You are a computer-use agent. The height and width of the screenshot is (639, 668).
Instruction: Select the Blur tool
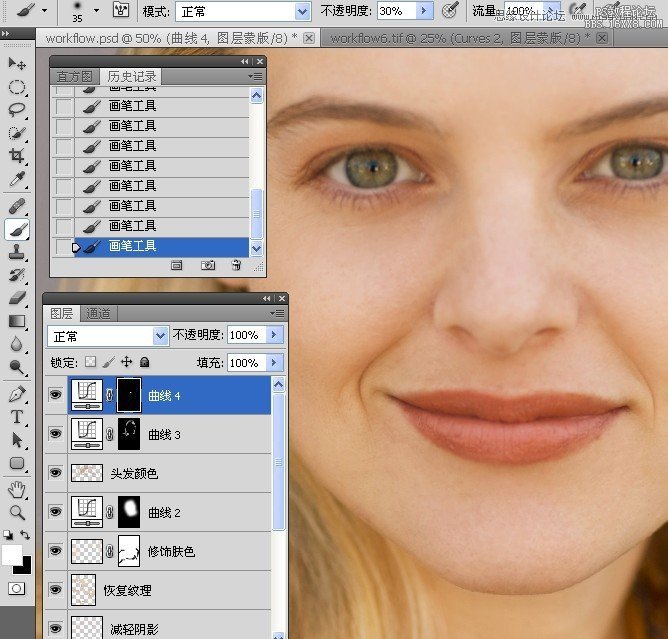[x=17, y=344]
